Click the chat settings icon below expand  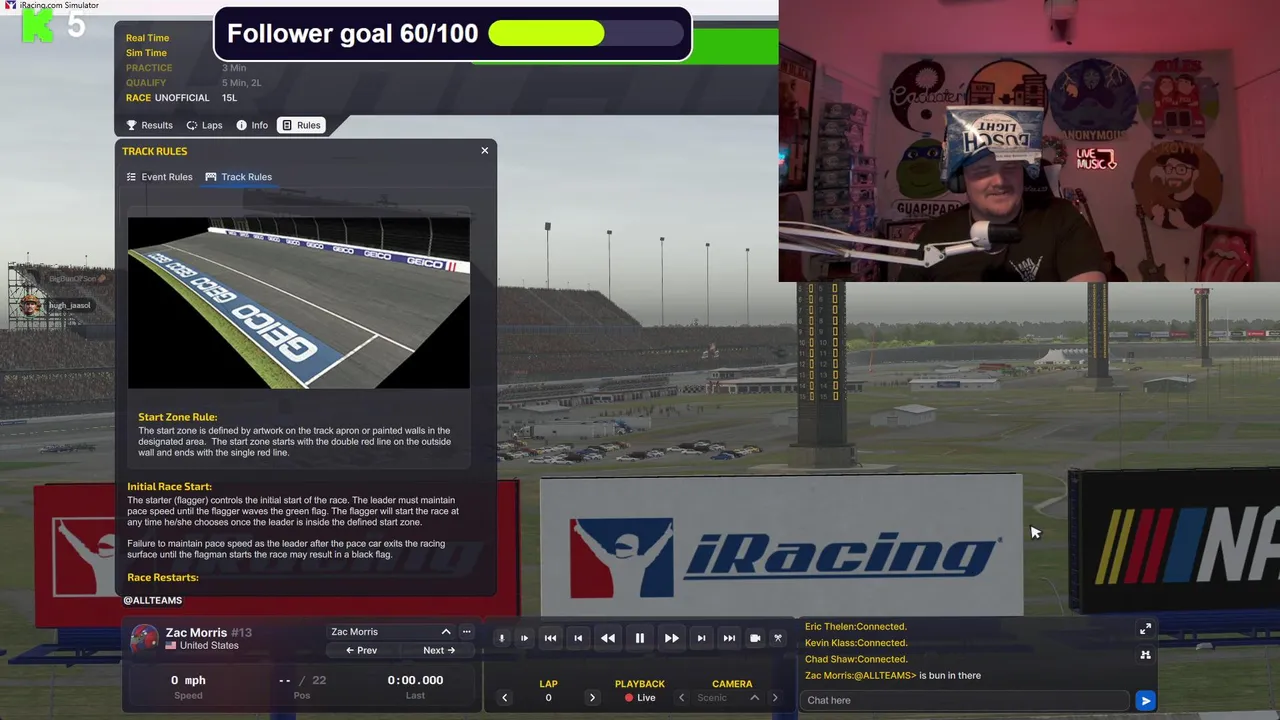(x=1145, y=655)
